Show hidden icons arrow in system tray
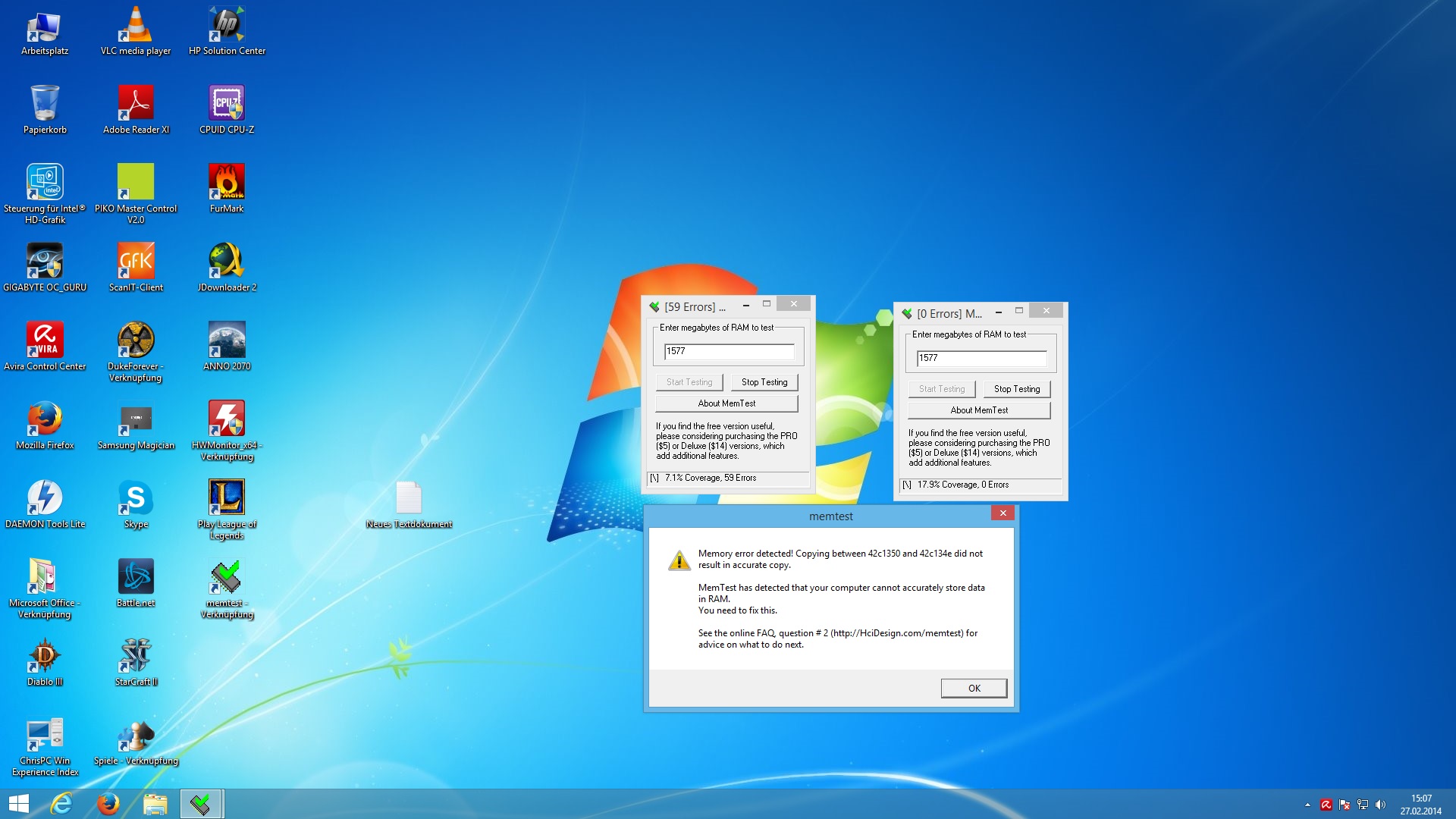This screenshot has width=1456, height=819. pos(1307,805)
